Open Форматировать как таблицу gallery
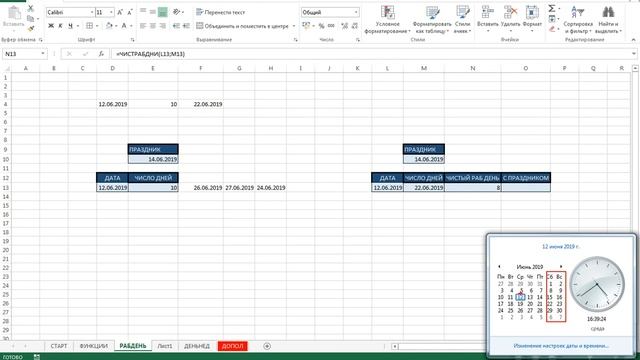The width and height of the screenshot is (640, 360). pos(432,20)
